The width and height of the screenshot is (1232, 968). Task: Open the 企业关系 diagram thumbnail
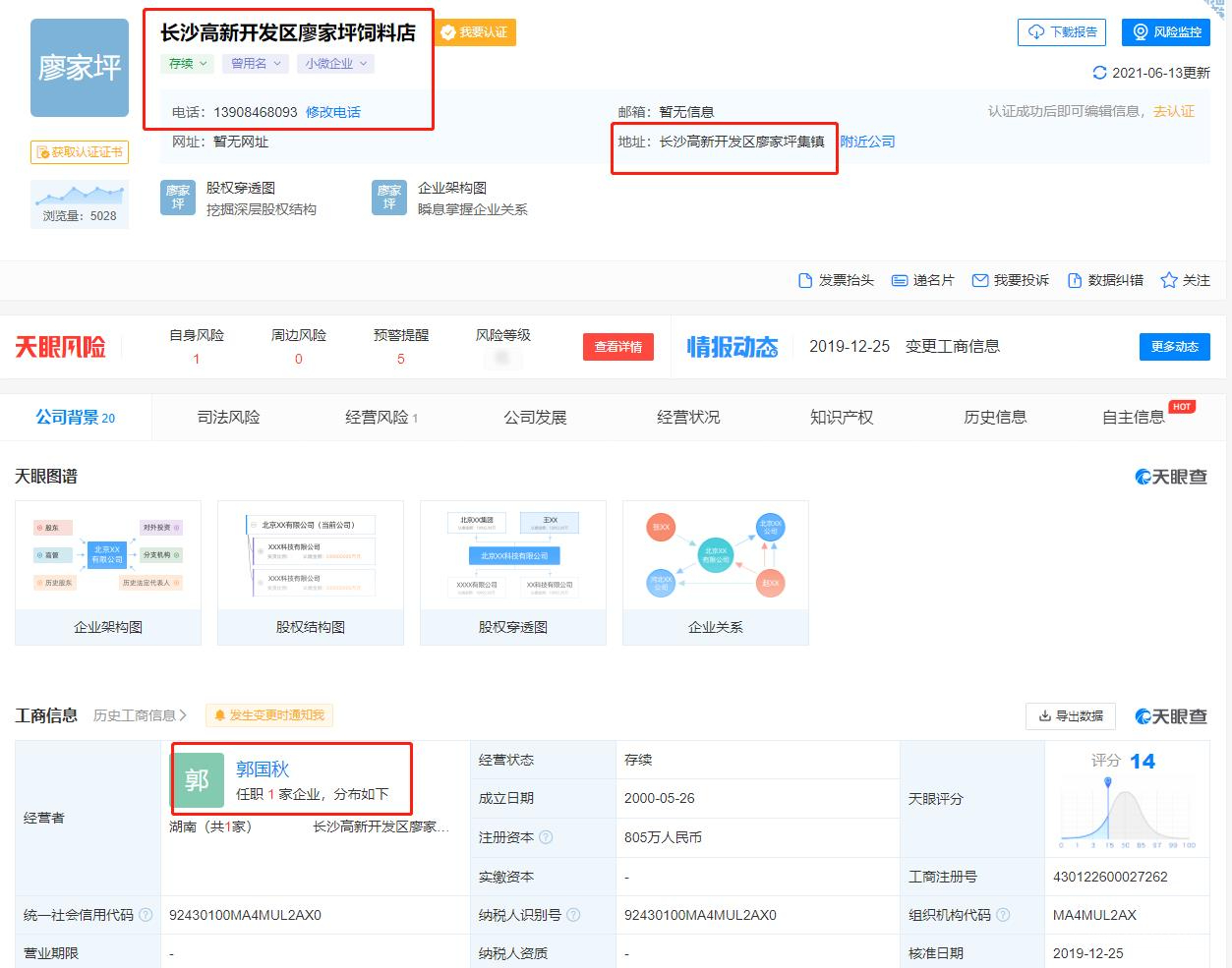click(x=715, y=572)
